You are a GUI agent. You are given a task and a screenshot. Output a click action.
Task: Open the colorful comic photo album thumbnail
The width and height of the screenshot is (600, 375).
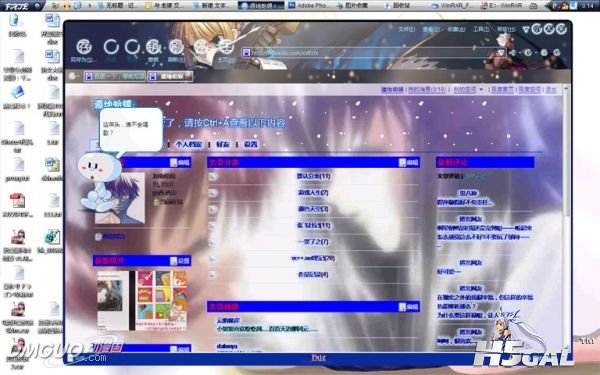161,300
